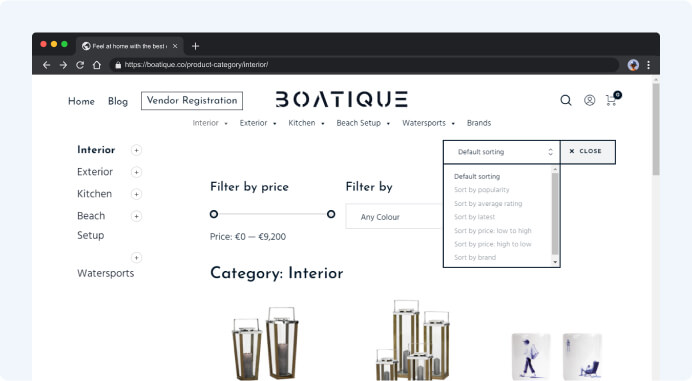Click the minimum price slider handle

coord(214,214)
